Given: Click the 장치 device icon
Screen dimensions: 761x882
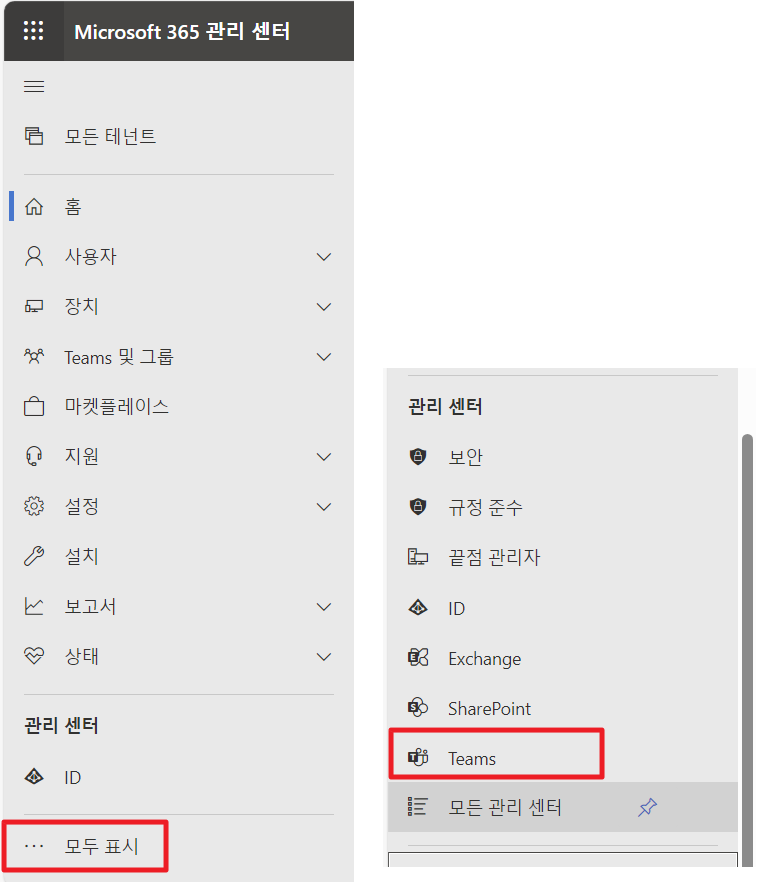Looking at the screenshot, I should coord(34,307).
